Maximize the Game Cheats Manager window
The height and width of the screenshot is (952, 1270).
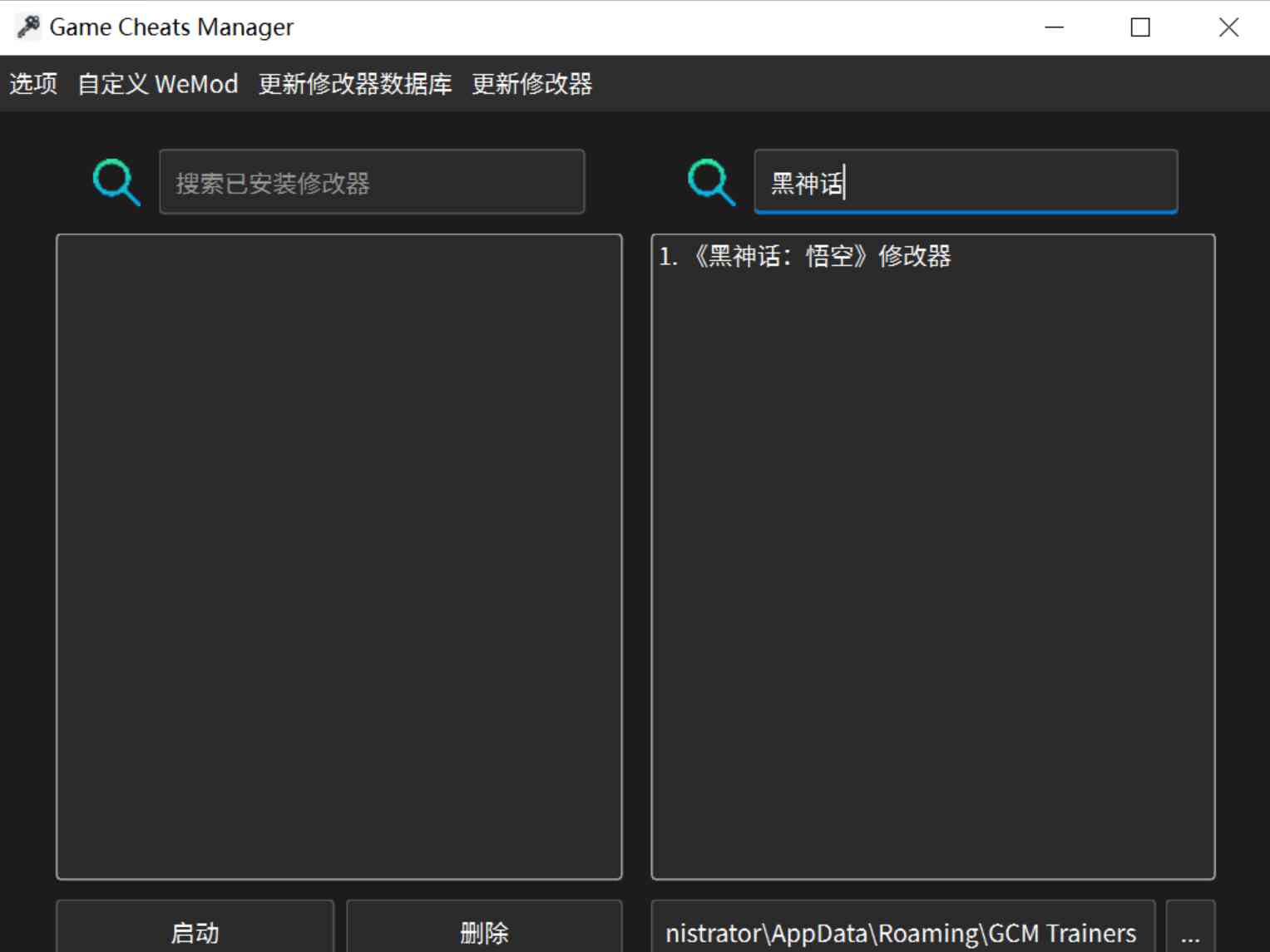1140,27
